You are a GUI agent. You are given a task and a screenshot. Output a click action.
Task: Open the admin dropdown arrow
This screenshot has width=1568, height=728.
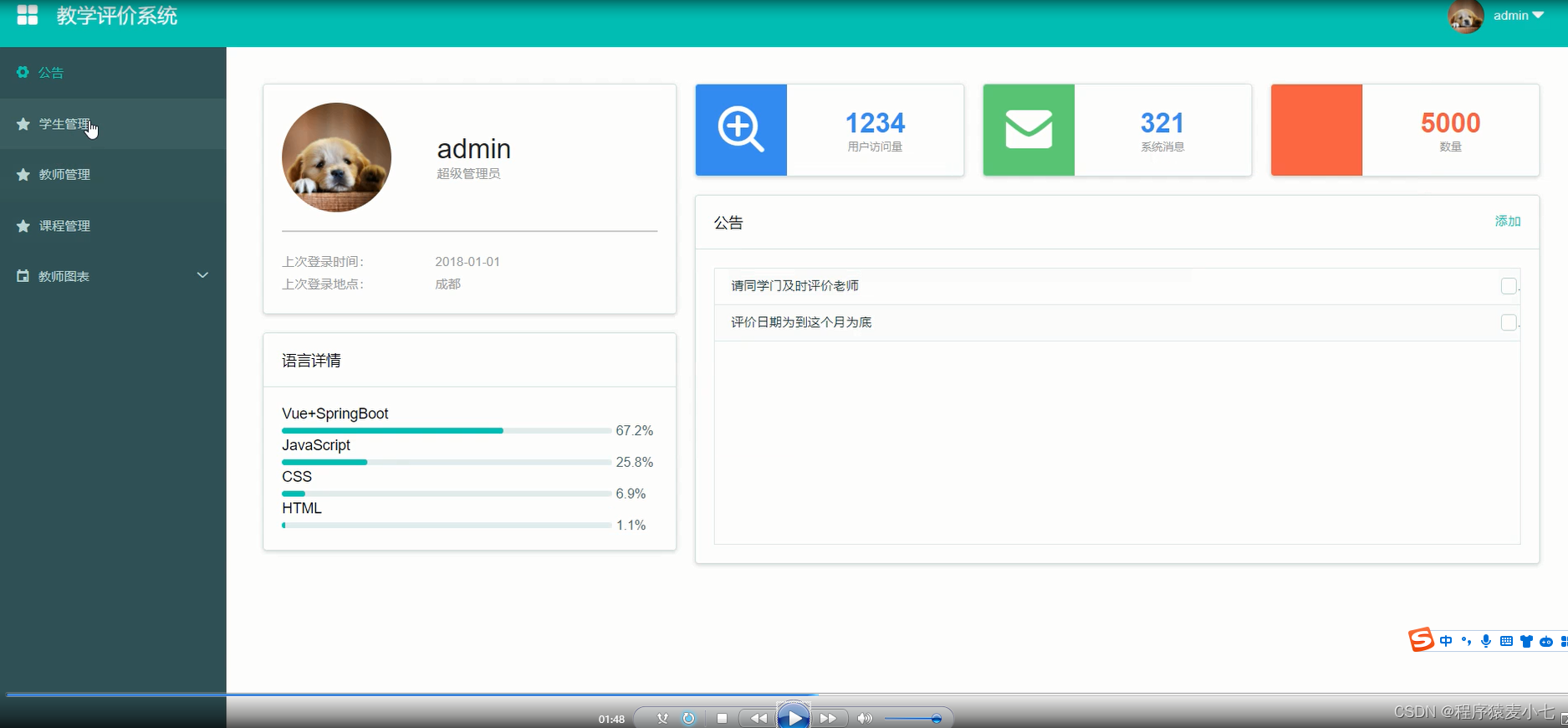(x=1538, y=15)
